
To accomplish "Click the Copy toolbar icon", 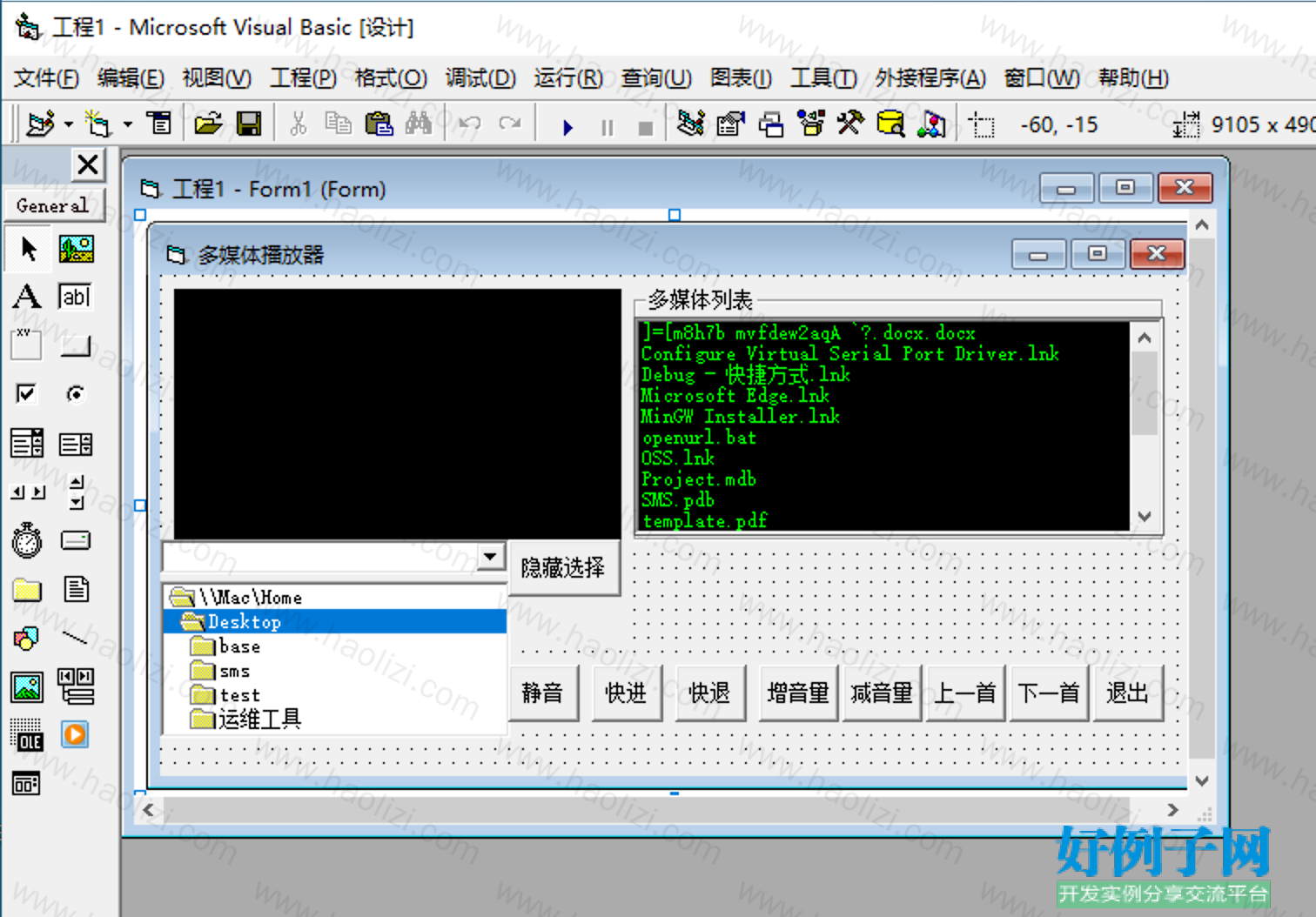I will [x=338, y=124].
